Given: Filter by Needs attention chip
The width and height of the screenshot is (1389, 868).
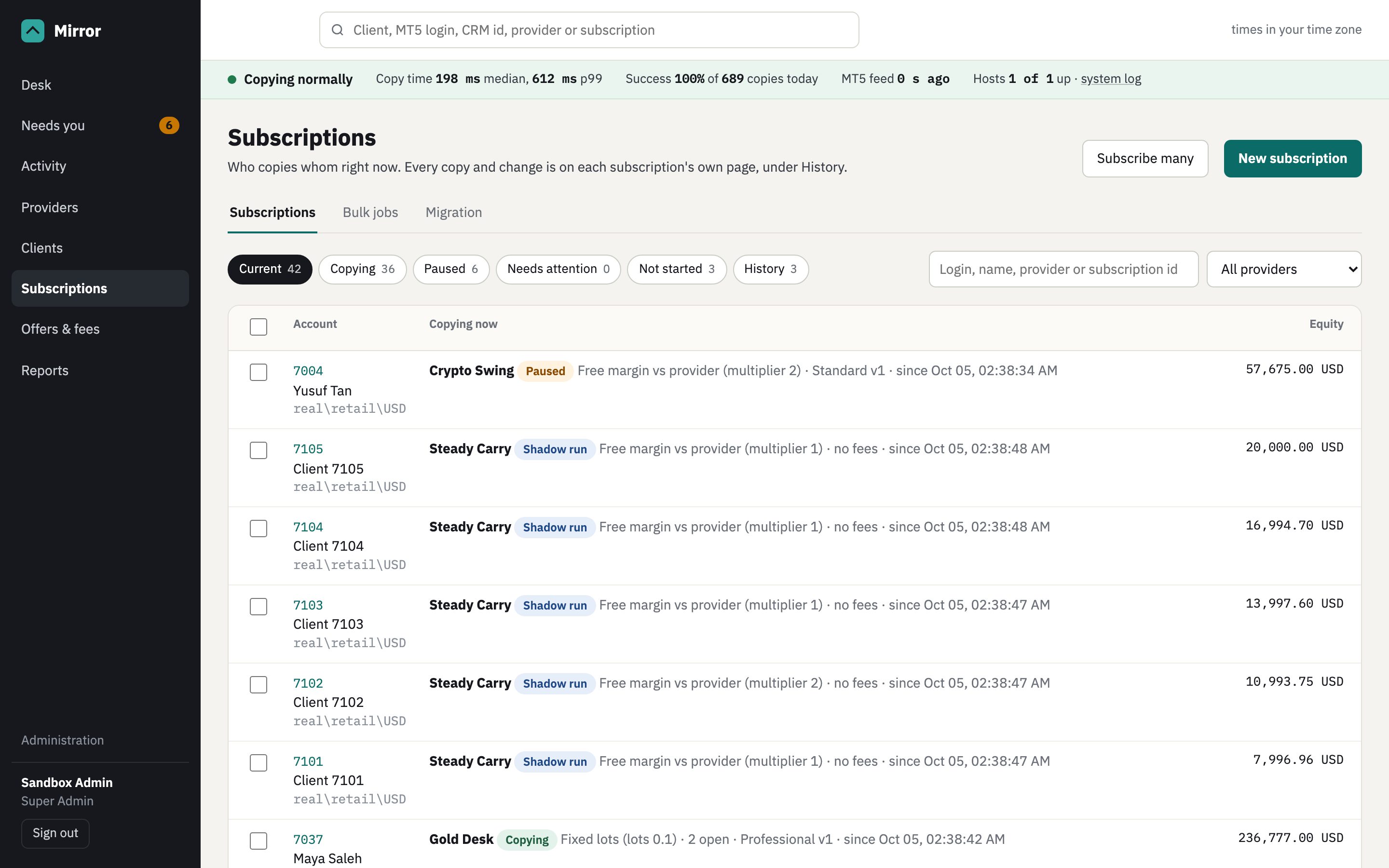Looking at the screenshot, I should coord(558,269).
